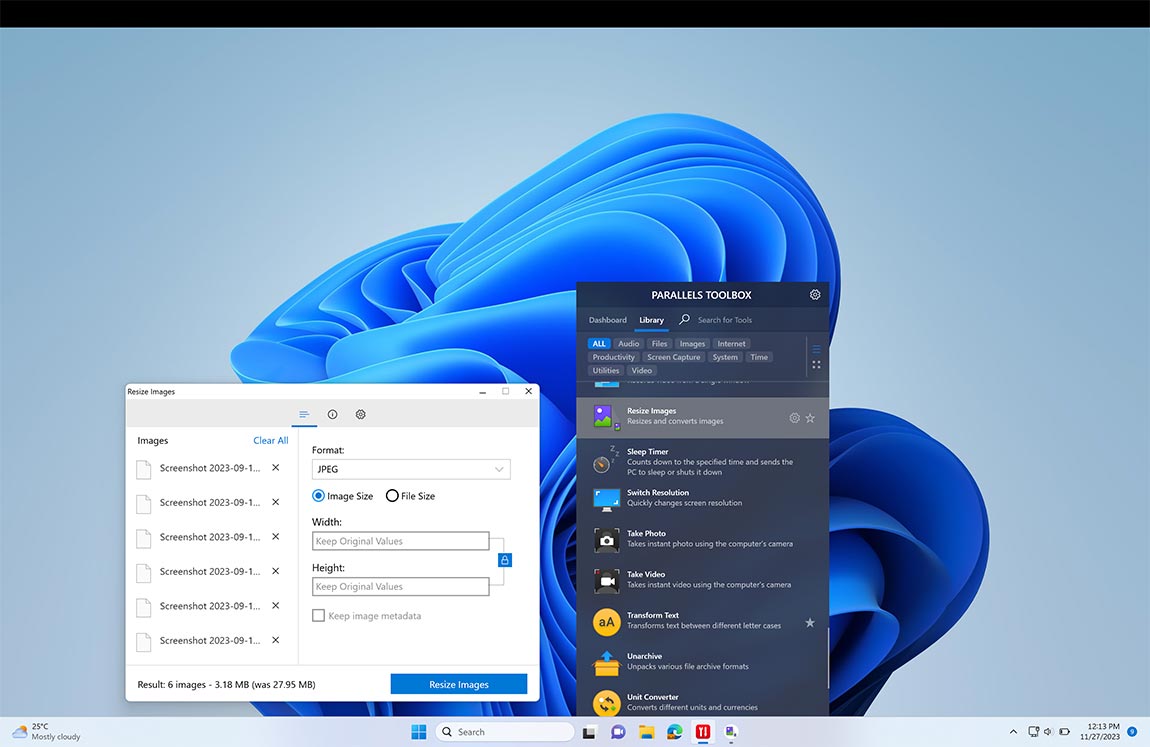Screen dimensions: 1150x747
Task: Click the Take Photo camera icon
Action: 606,539
